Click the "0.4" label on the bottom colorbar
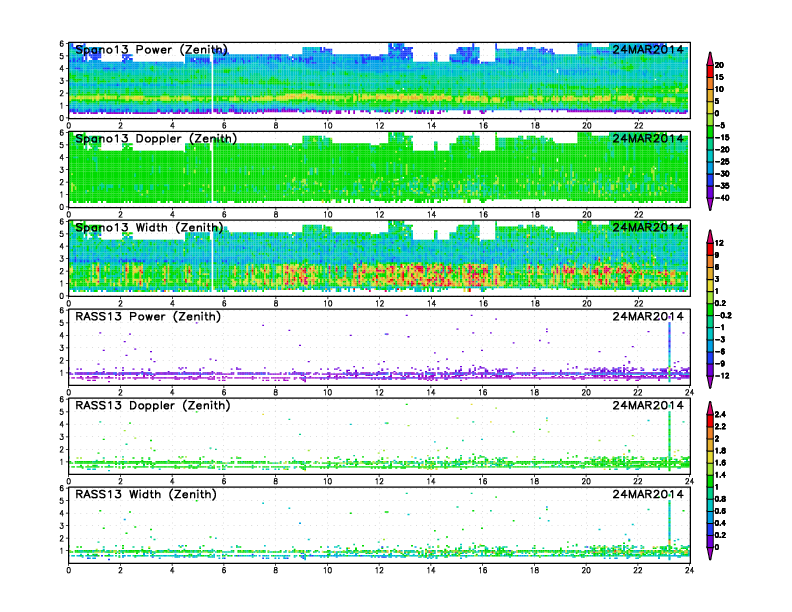792x612 pixels. click(721, 523)
